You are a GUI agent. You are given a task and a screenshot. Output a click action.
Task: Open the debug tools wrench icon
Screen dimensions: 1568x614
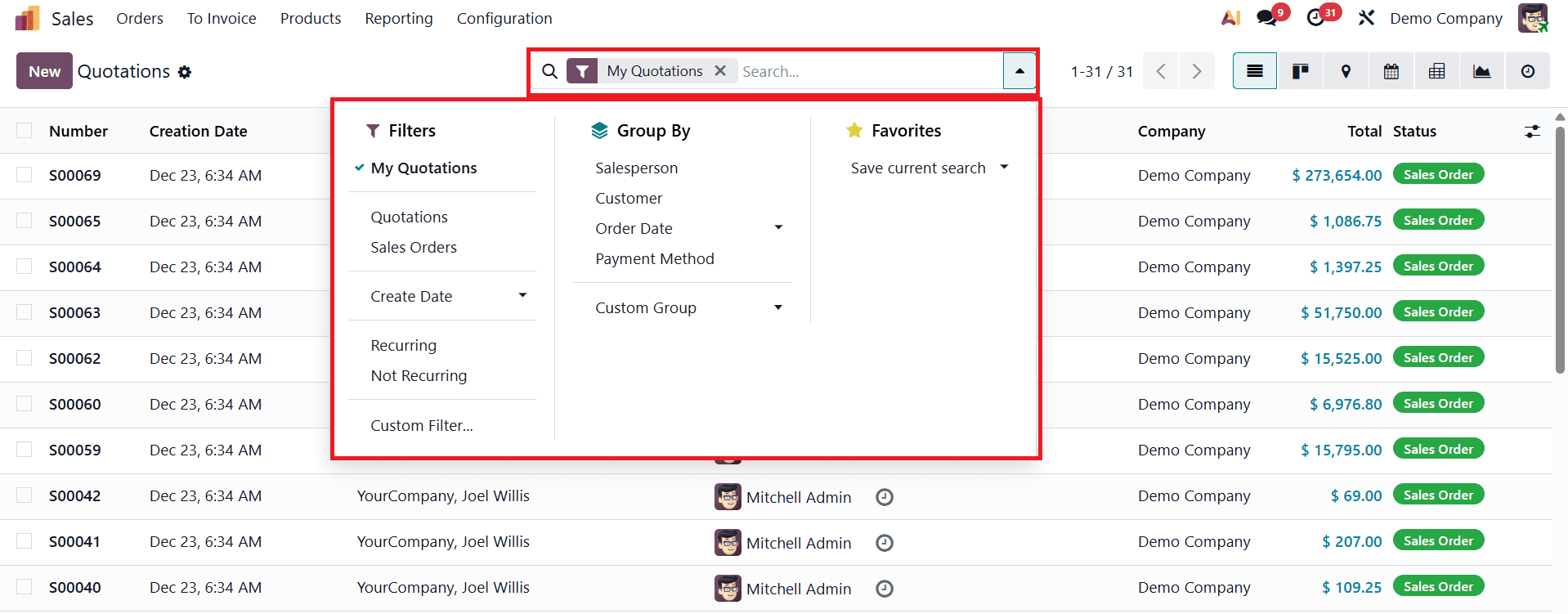point(1366,18)
